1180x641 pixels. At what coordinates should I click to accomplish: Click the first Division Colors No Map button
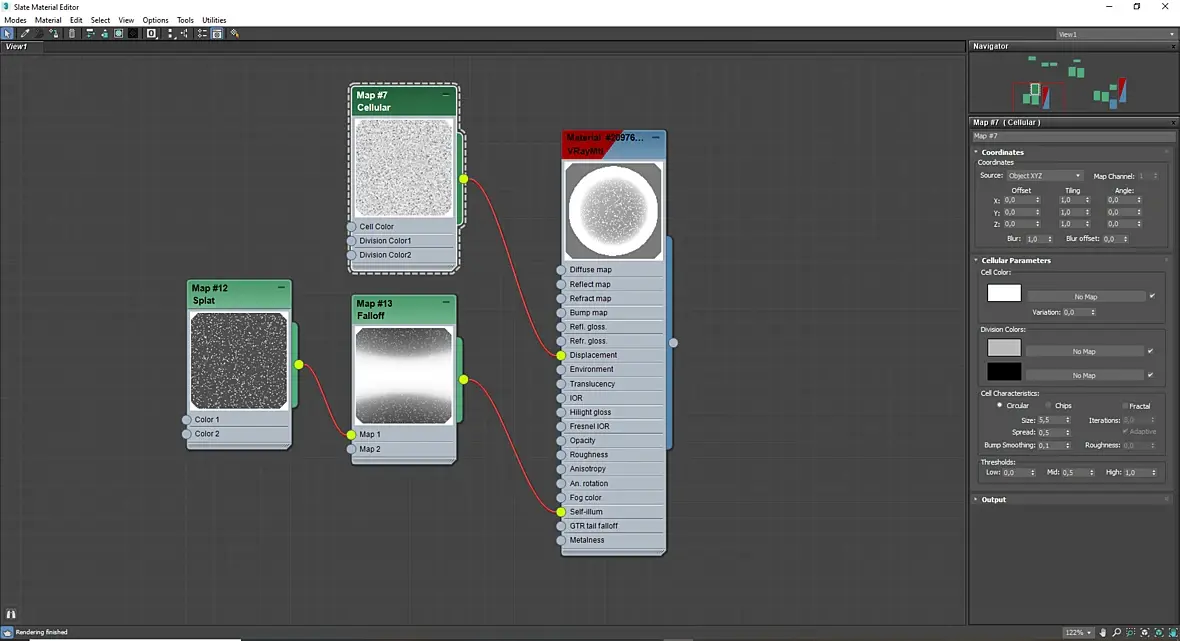(x=1084, y=351)
